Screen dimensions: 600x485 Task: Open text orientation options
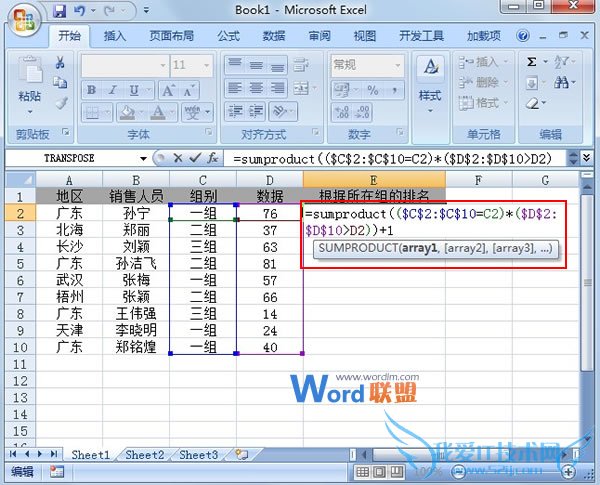pyautogui.click(x=282, y=112)
